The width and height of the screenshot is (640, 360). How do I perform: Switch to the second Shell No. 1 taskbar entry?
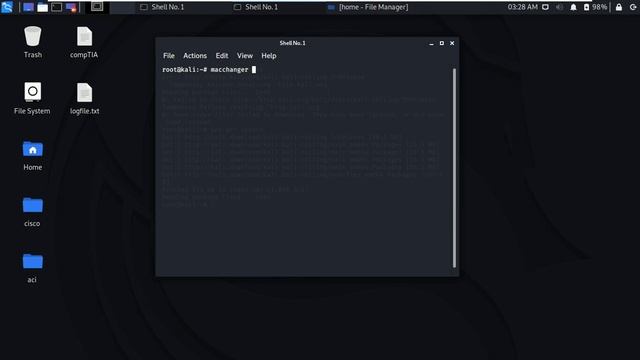[x=256, y=7]
